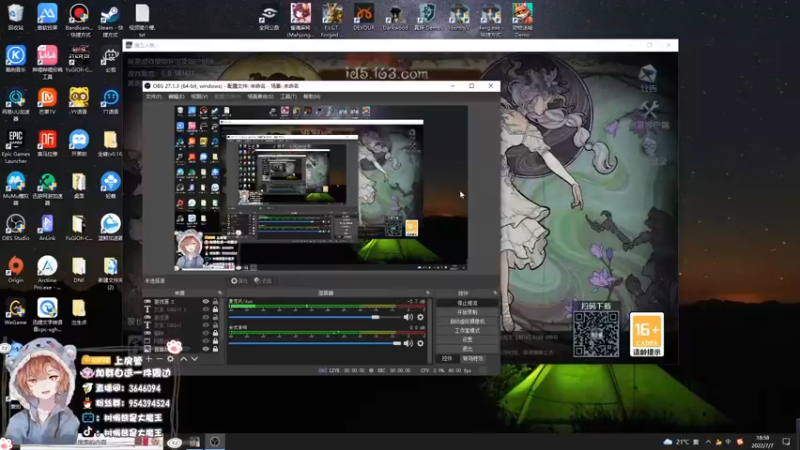Toggle visibility eye of 文本 (GDI+) source
800x450 pixels.
[206, 325]
